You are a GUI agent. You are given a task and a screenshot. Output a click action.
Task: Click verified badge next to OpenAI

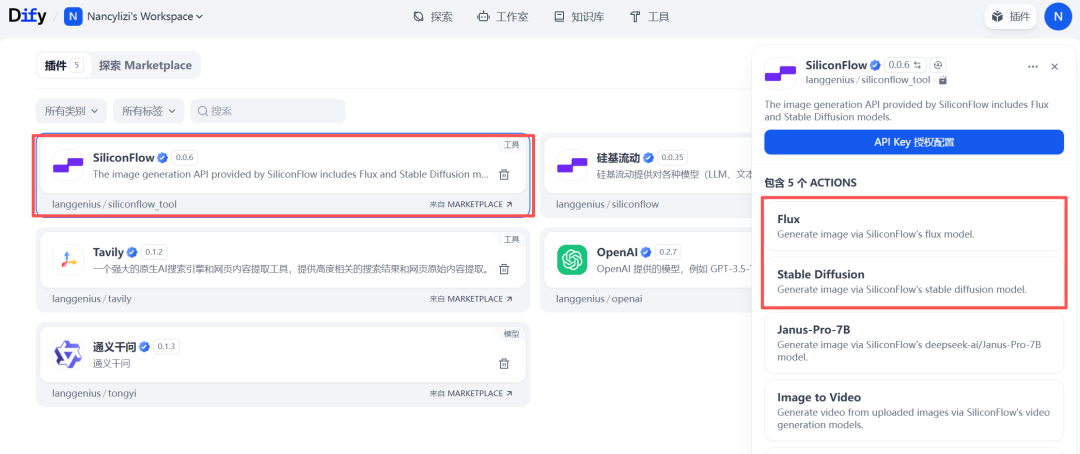[648, 251]
